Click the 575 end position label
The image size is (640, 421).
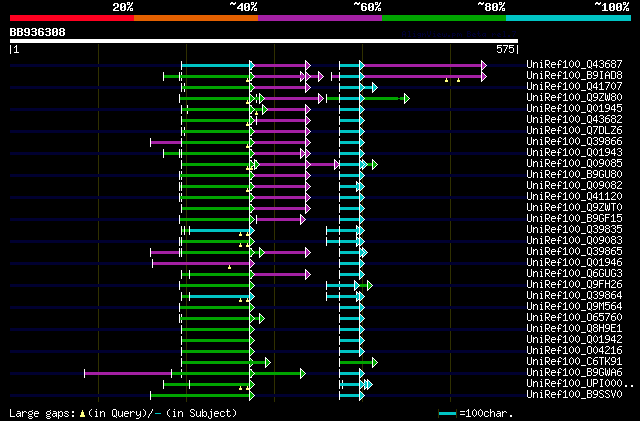tap(505, 49)
